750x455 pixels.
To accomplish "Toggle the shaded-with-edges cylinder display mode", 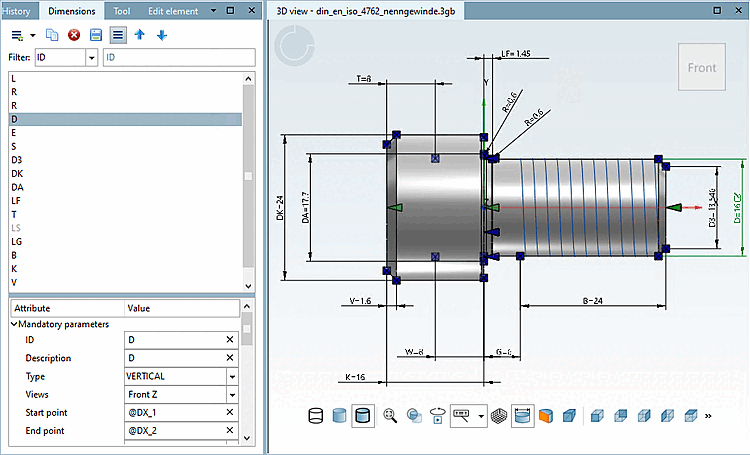I will pos(363,415).
